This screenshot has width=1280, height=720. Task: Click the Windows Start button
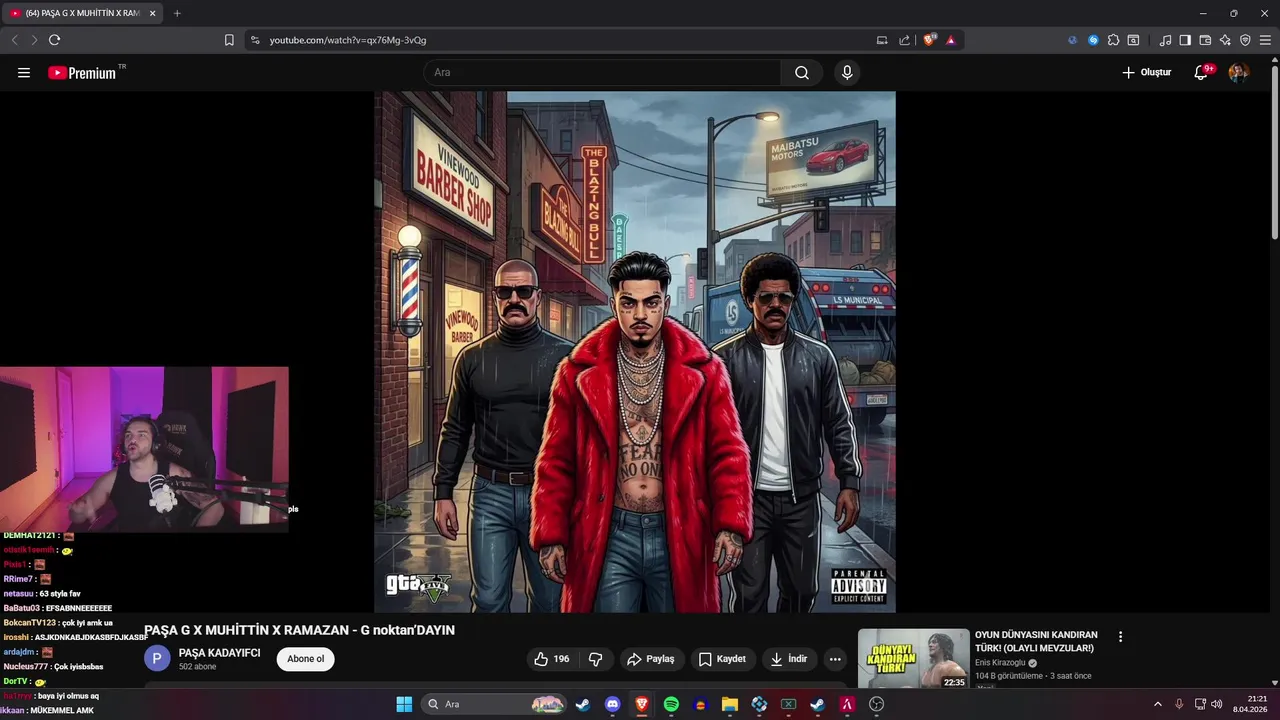tap(404, 704)
